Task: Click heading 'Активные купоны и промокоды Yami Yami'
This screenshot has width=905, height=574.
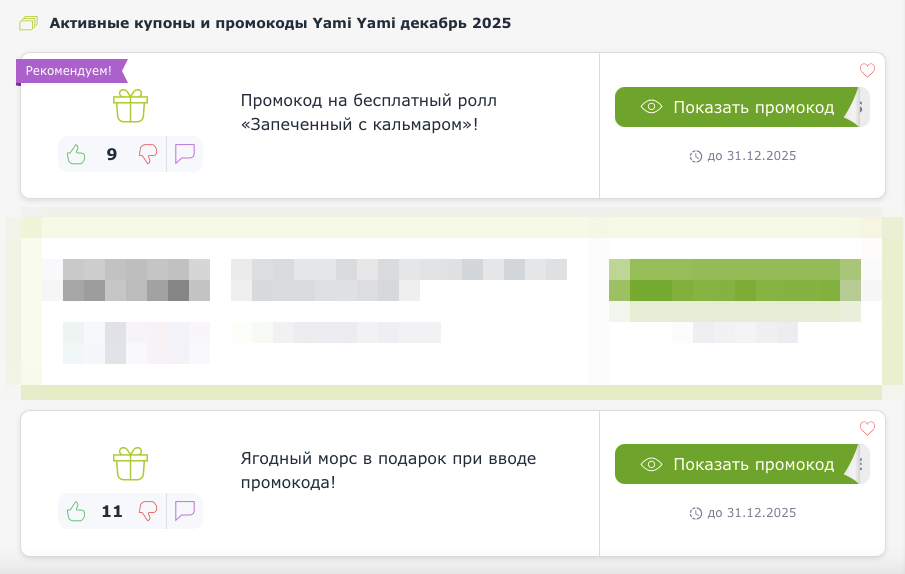Action: 280,23
